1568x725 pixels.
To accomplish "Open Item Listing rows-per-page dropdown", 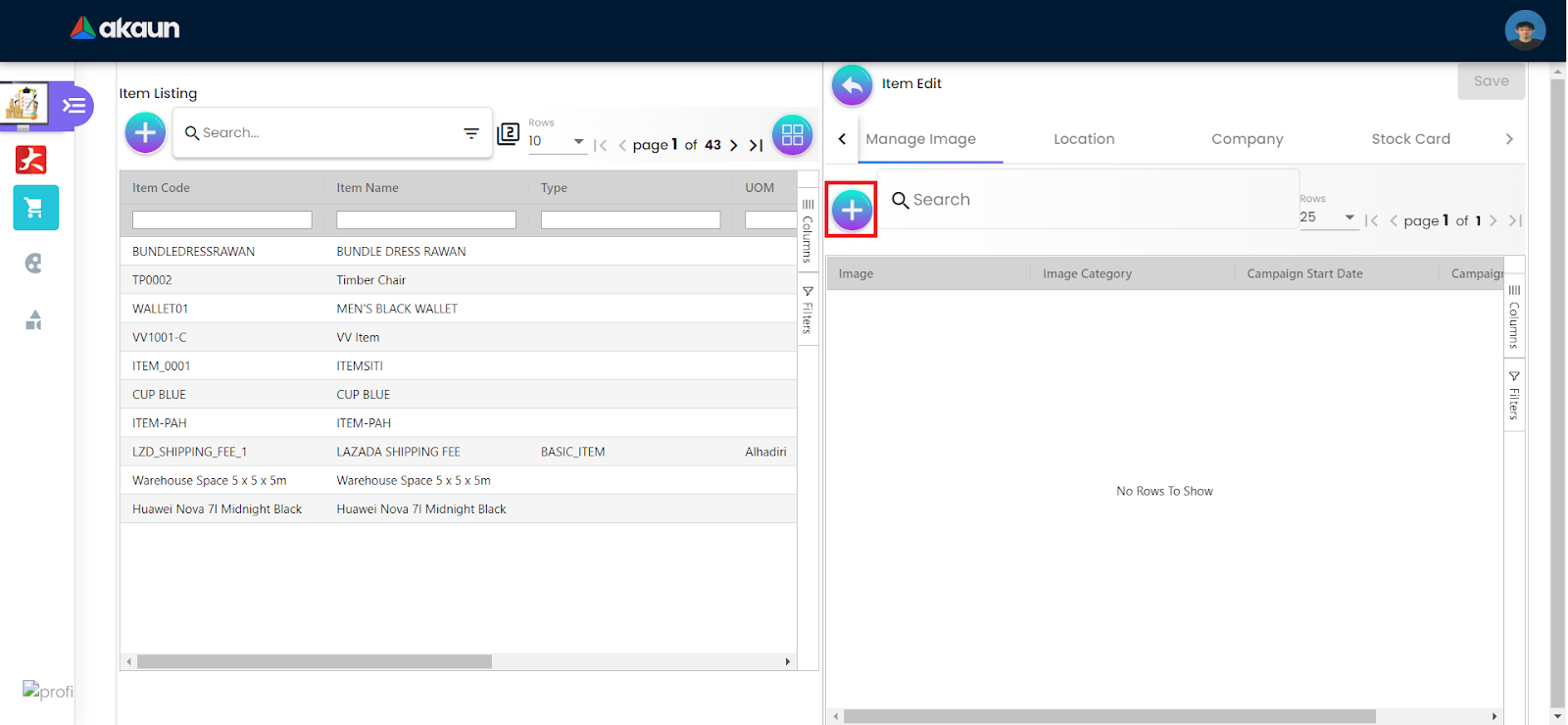I will click(578, 142).
